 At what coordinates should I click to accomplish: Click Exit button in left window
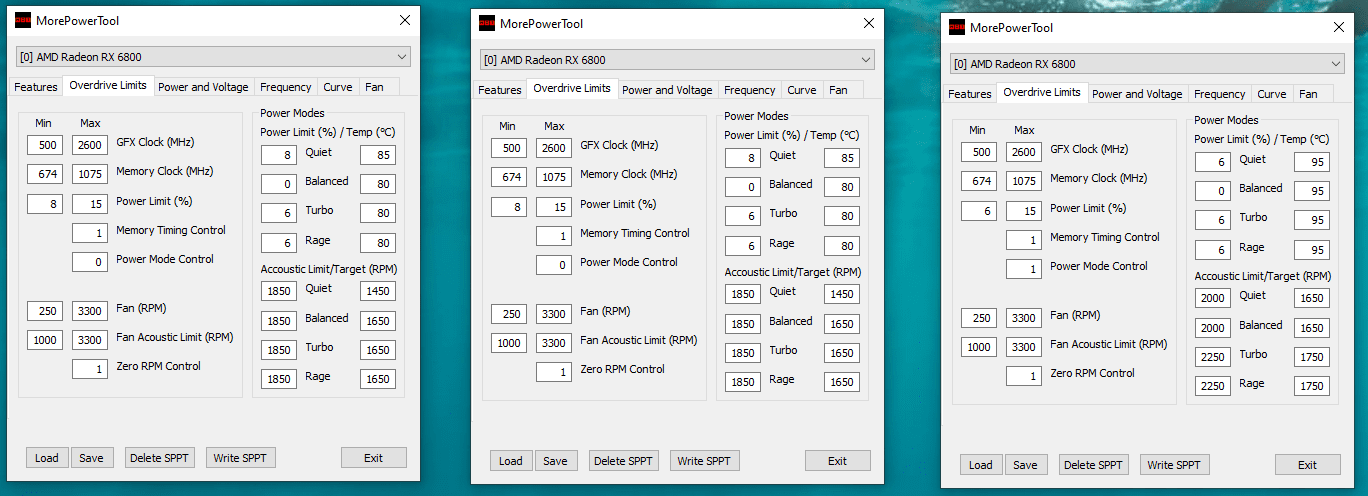[x=374, y=458]
